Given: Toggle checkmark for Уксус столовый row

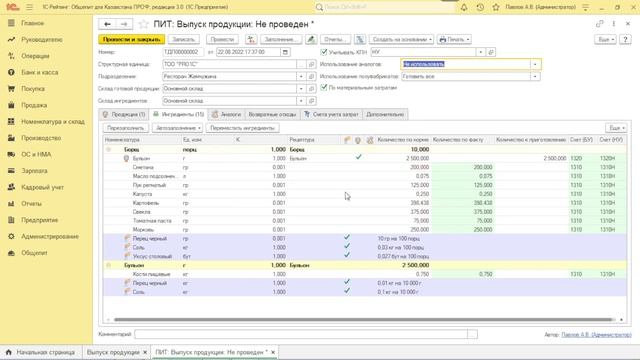Looking at the screenshot, I should [347, 255].
